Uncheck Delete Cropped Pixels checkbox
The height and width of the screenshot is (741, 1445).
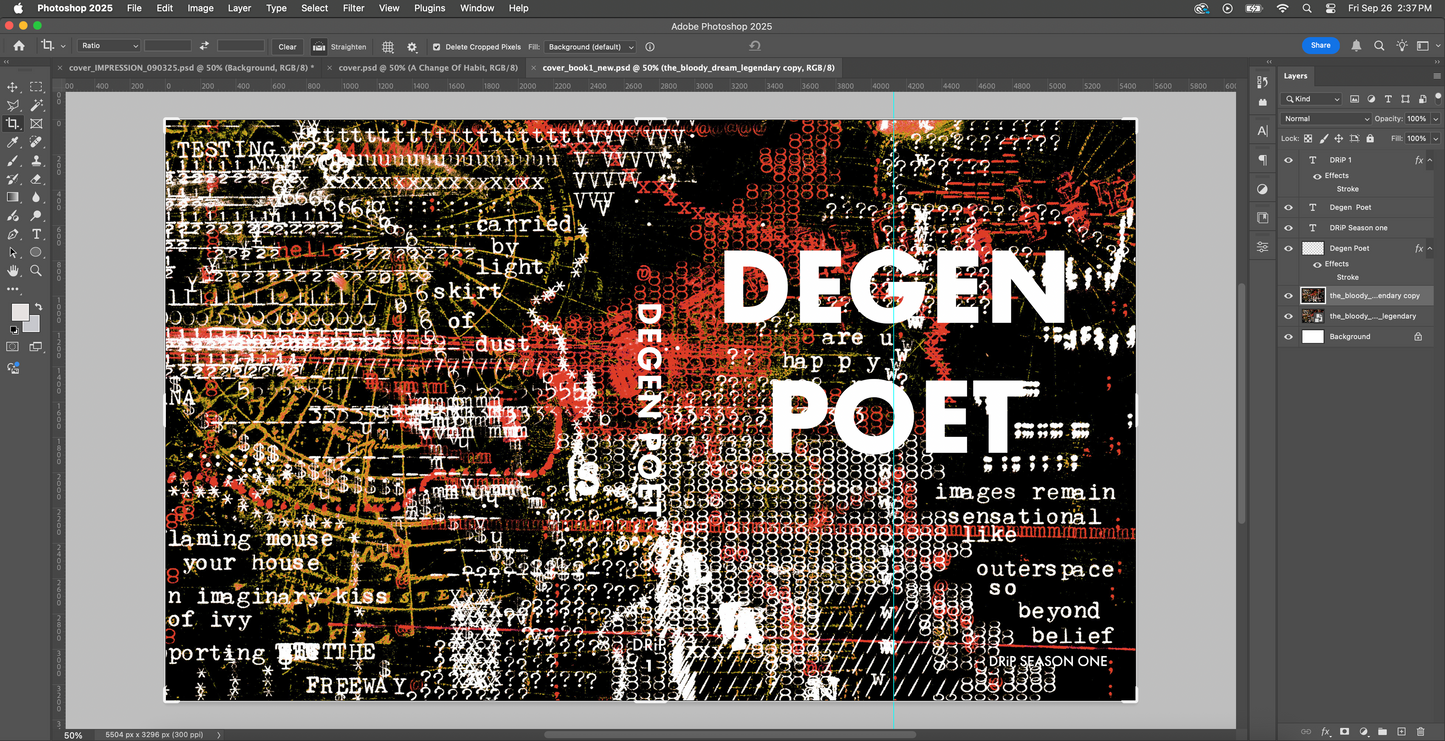coord(436,47)
